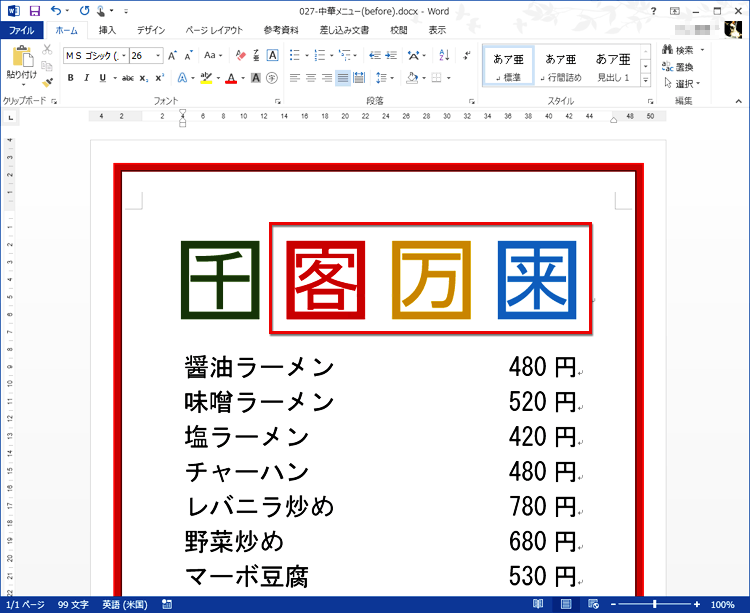This screenshot has width=750, height=613.
Task: Show paragraph formatting marks
Action: pyautogui.click(x=466, y=55)
